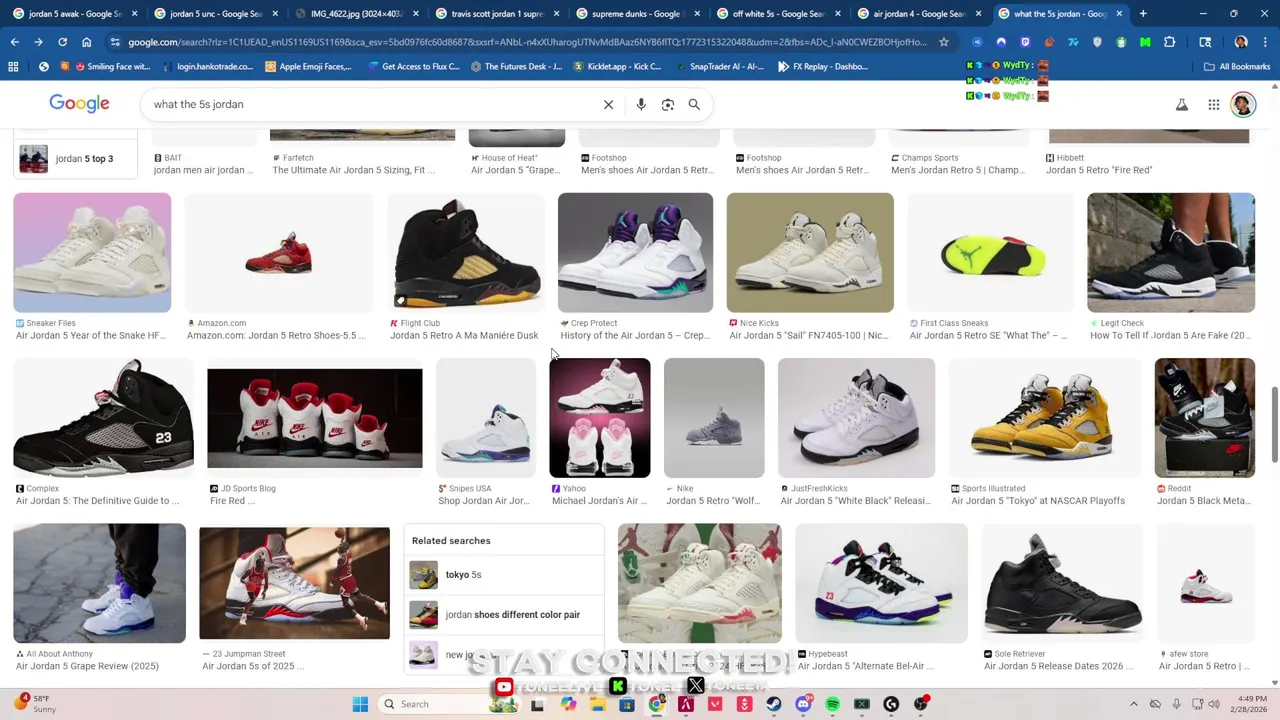The width and height of the screenshot is (1280, 720).
Task: Open the Sole Retriever Release Dates 2026 image
Action: pyautogui.click(x=1062, y=583)
